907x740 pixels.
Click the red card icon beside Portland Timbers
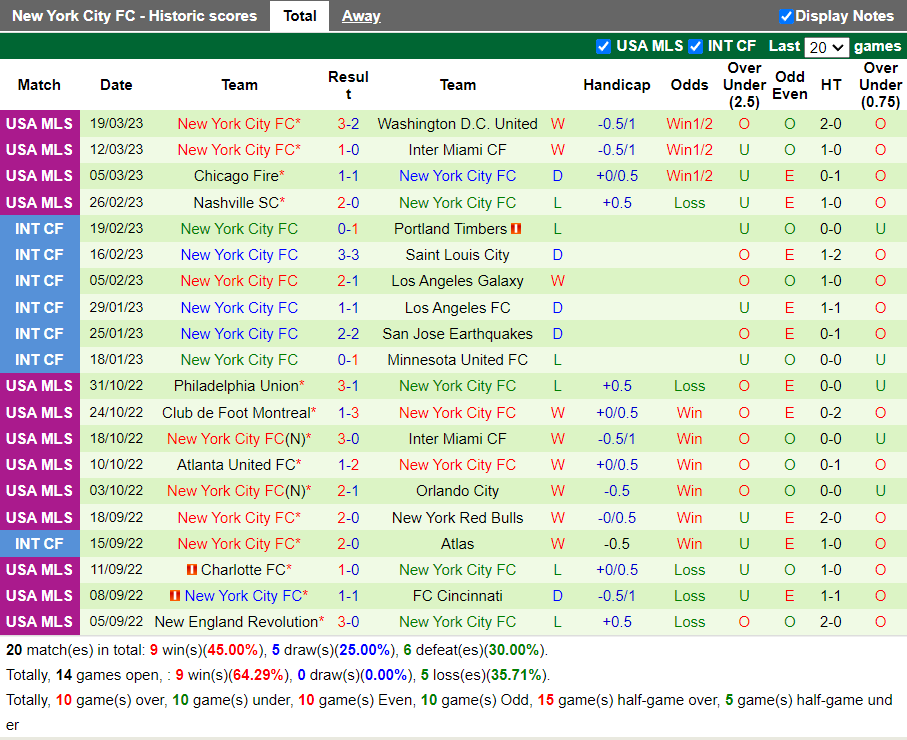516,228
